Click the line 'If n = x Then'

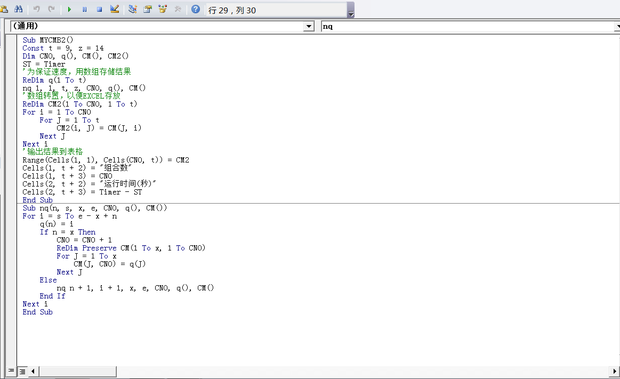click(x=68, y=232)
